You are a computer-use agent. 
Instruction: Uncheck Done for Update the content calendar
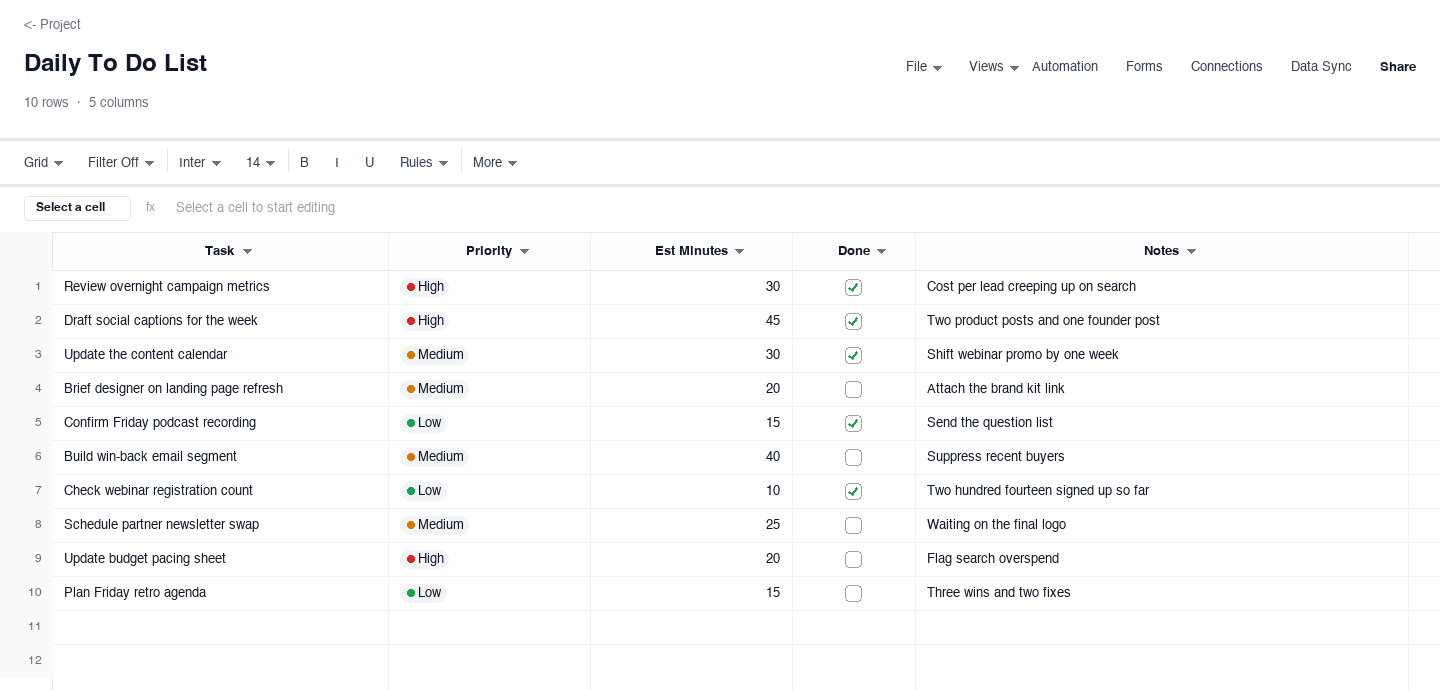(x=853, y=355)
